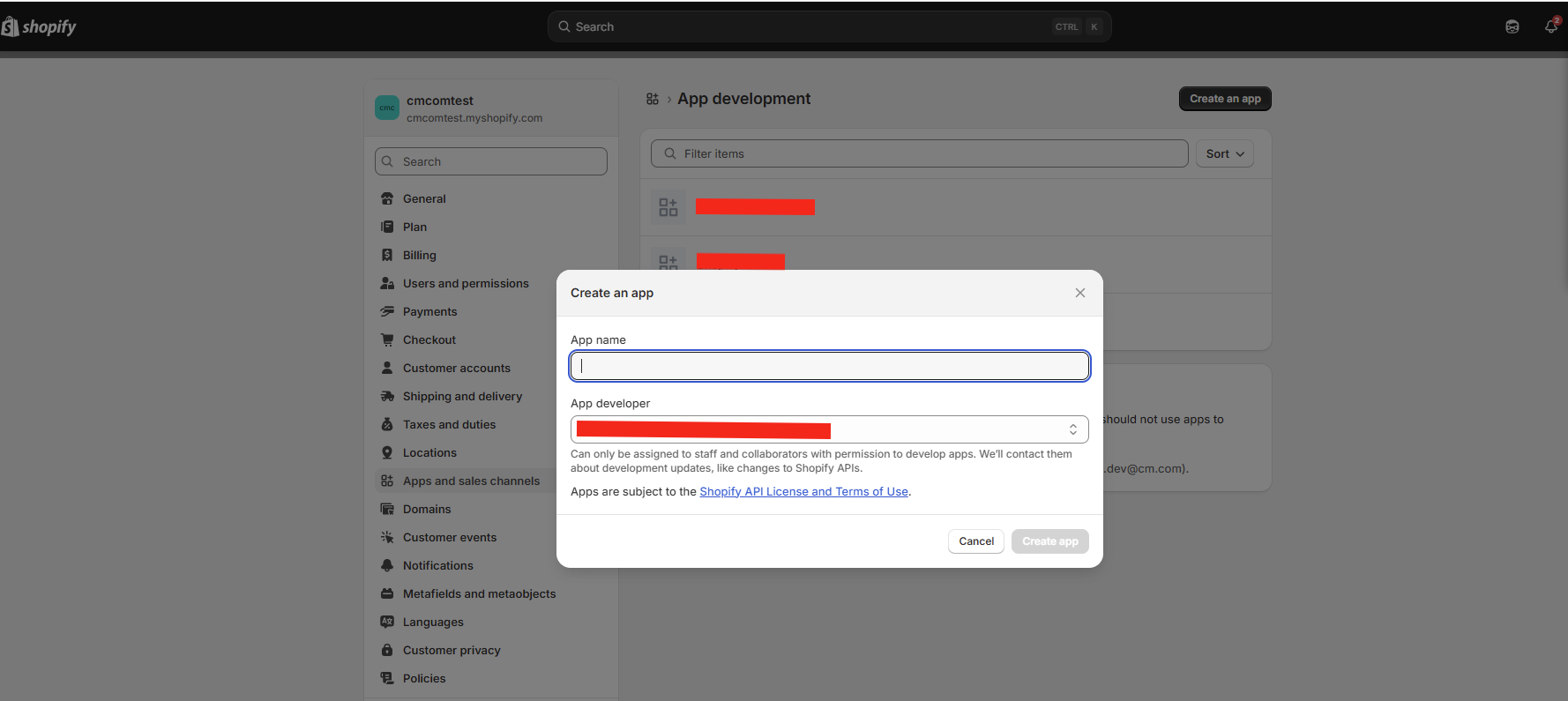Viewport: 1568px width, 701px height.
Task: Click the Locations pin icon
Action: 387,452
